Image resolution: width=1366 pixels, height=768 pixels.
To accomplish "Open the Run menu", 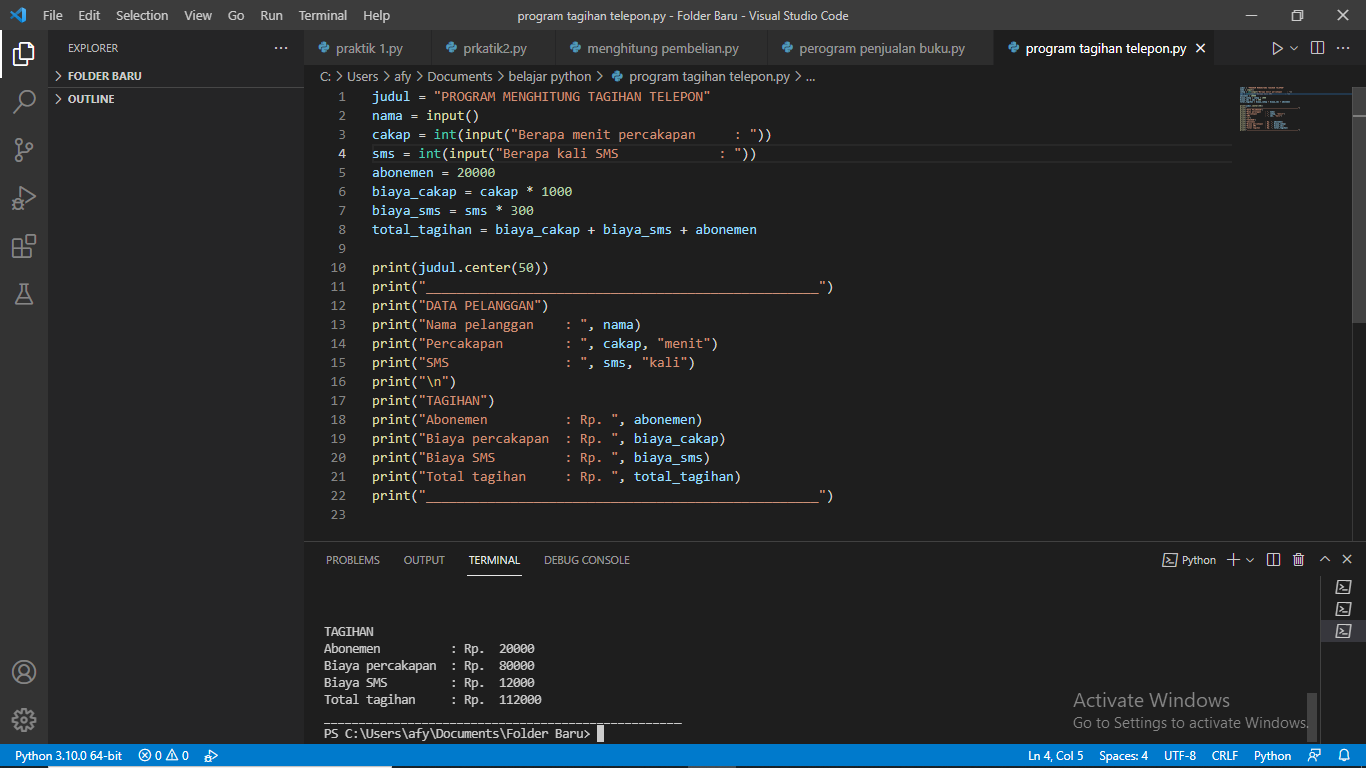I will [x=271, y=15].
